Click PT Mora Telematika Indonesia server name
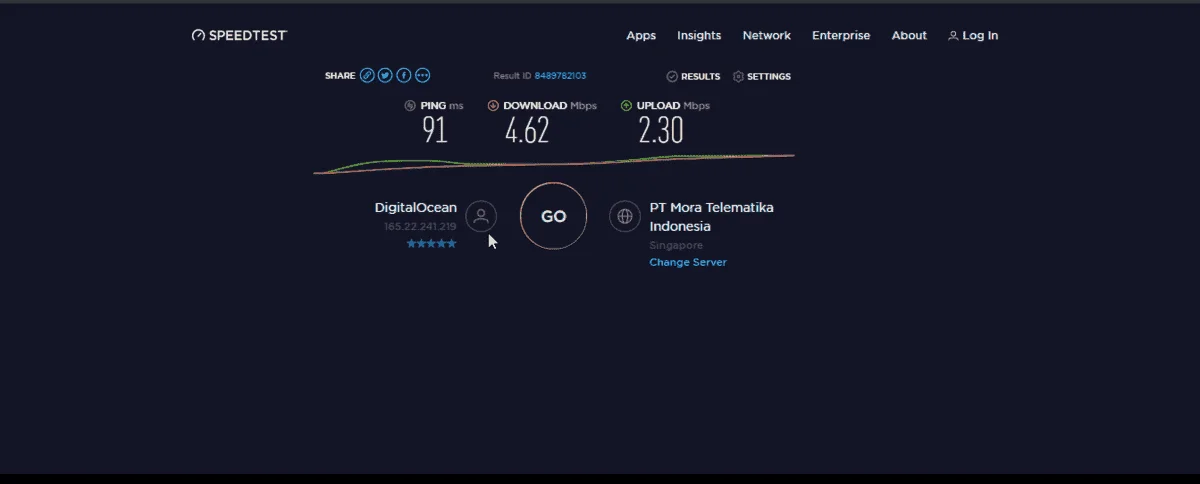The image size is (1200, 484). pyautogui.click(x=711, y=217)
